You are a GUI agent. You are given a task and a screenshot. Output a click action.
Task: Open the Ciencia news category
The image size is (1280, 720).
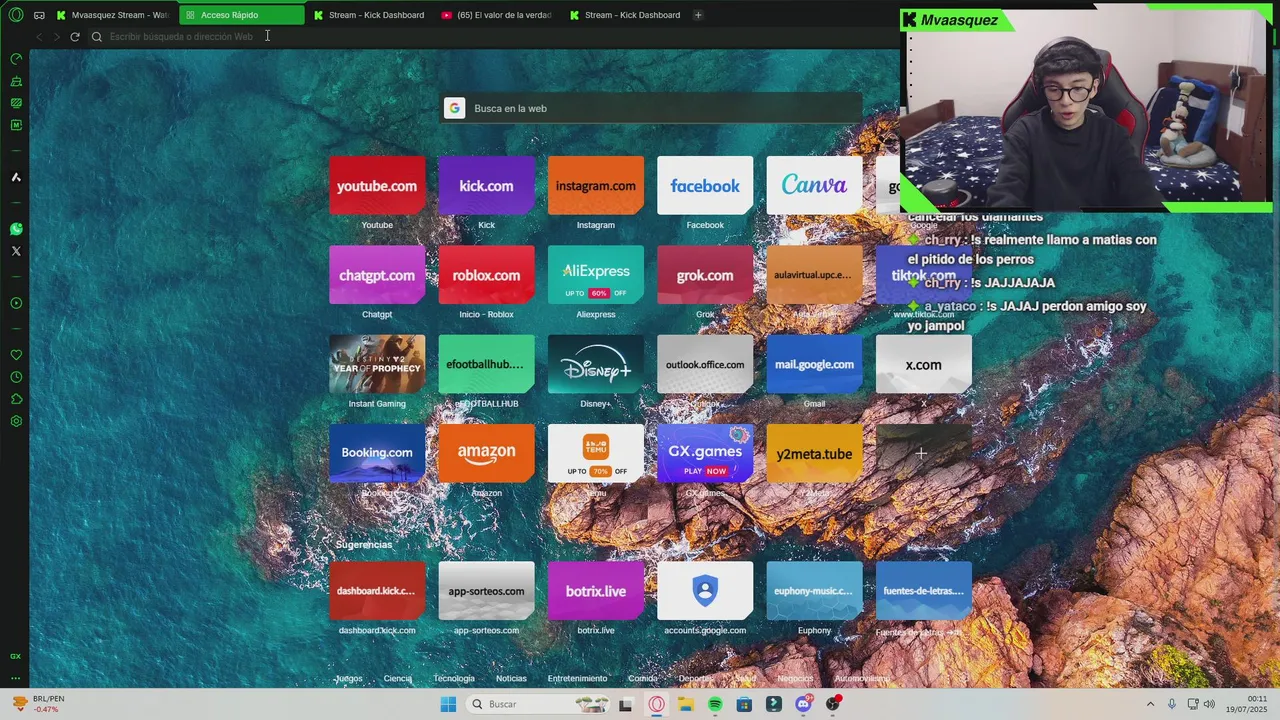(x=397, y=678)
